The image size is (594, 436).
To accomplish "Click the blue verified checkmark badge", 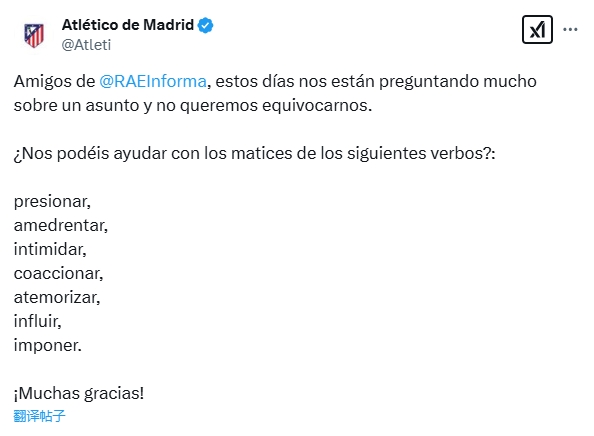I will pos(205,25).
